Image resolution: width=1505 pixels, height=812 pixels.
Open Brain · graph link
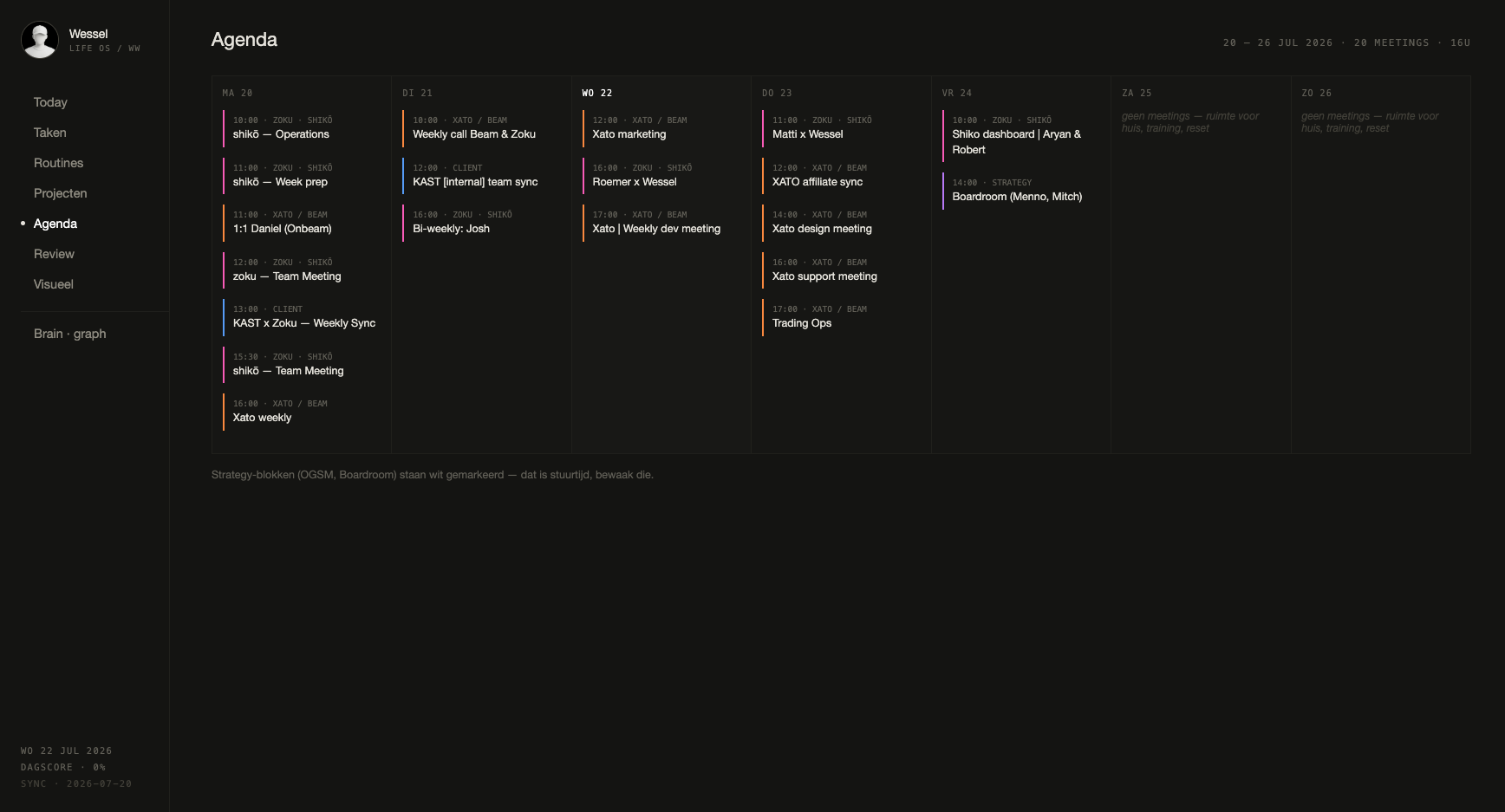[x=69, y=334]
